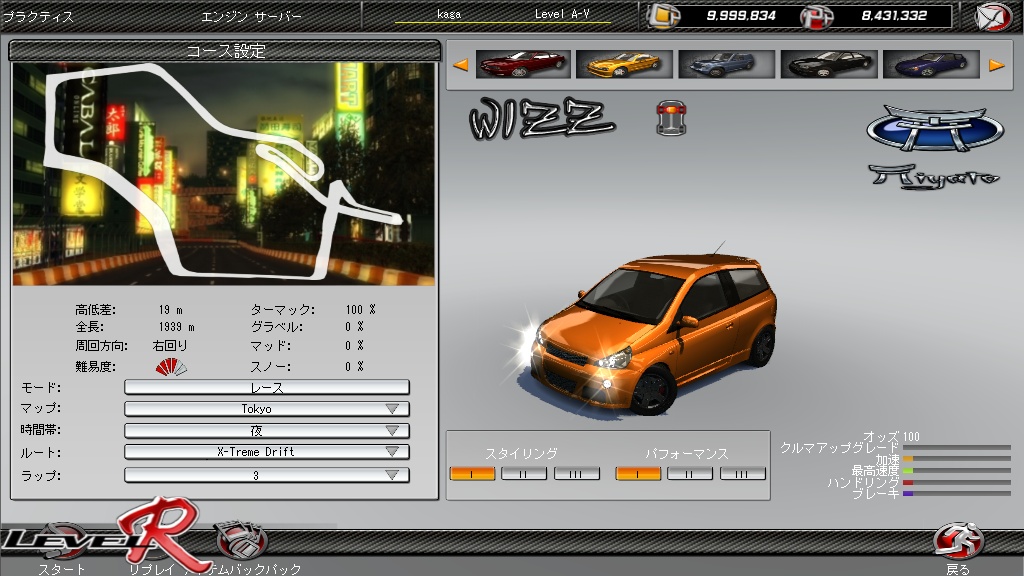
Task: Select the steel-blue hatchback thumbnail
Action: (726, 64)
